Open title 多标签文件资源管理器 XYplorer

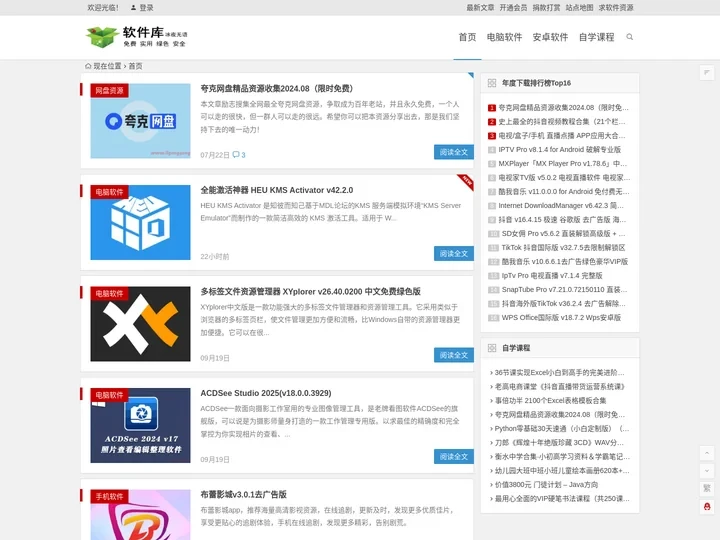click(x=310, y=292)
